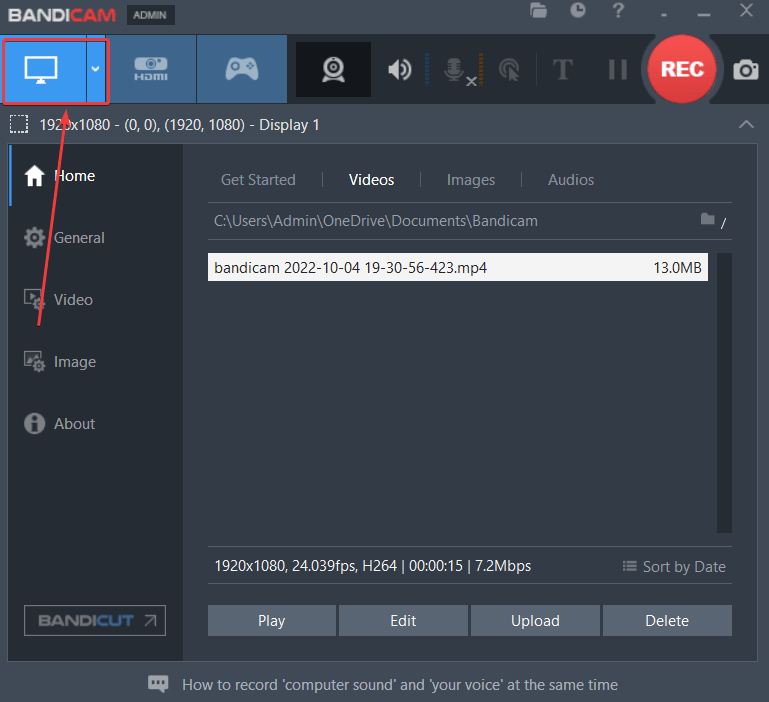Switch to the Videos tab
Viewport: 769px width, 702px height.
pos(371,180)
